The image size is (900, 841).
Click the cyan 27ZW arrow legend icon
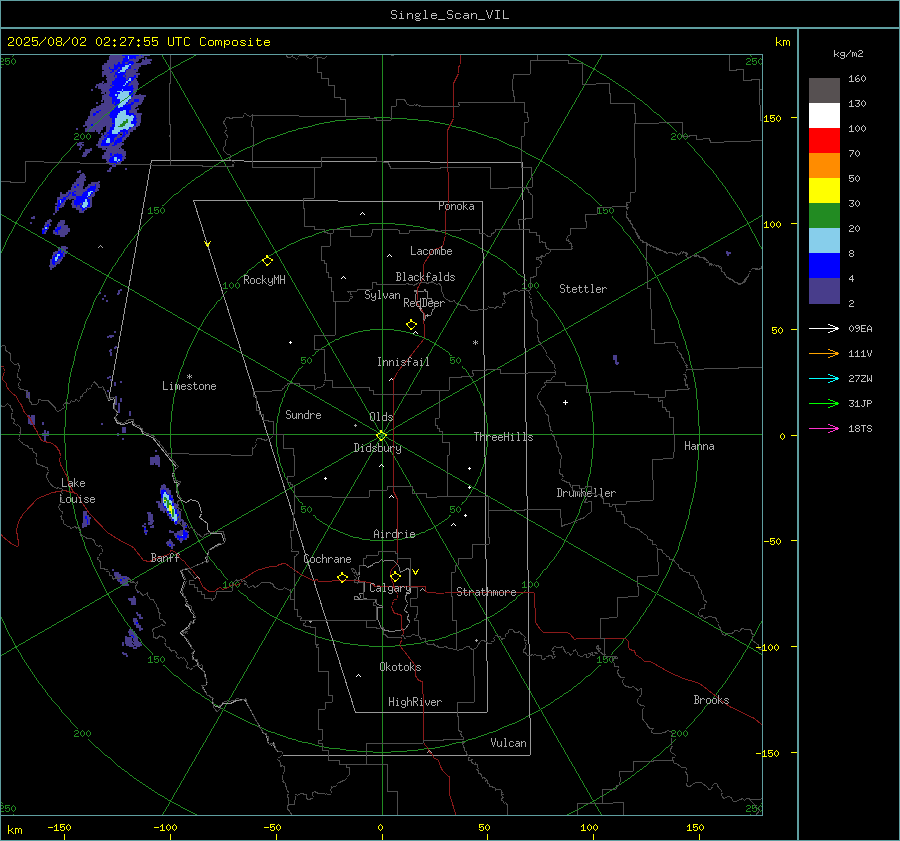[824, 378]
